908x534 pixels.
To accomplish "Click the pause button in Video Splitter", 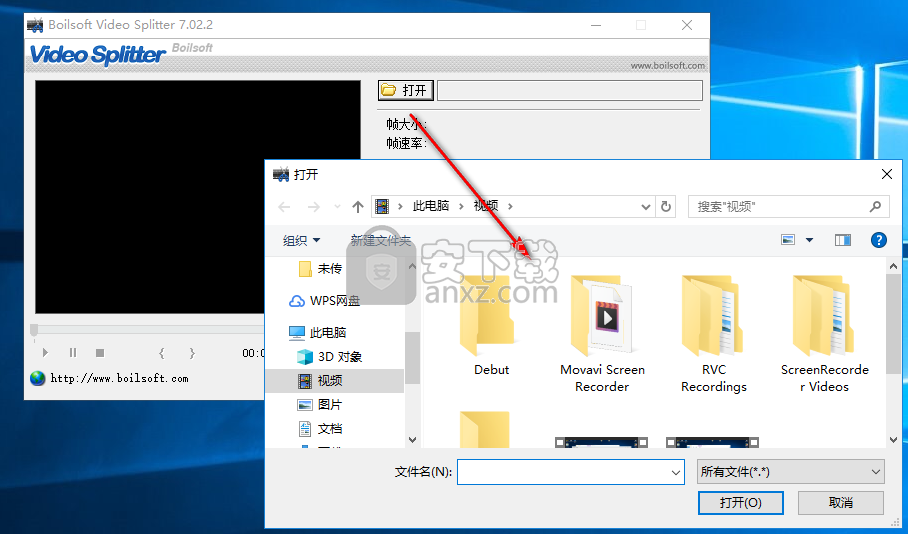I will click(x=73, y=352).
